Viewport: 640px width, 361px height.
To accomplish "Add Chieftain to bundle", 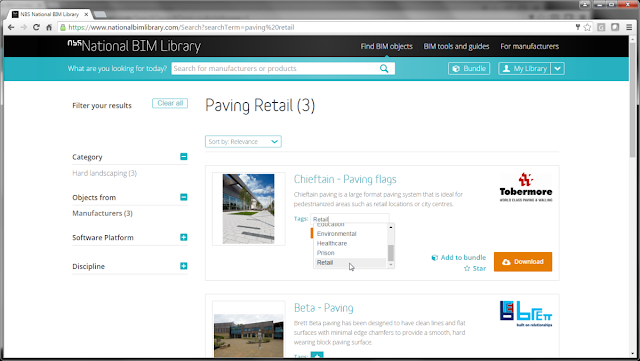I will pos(459,258).
